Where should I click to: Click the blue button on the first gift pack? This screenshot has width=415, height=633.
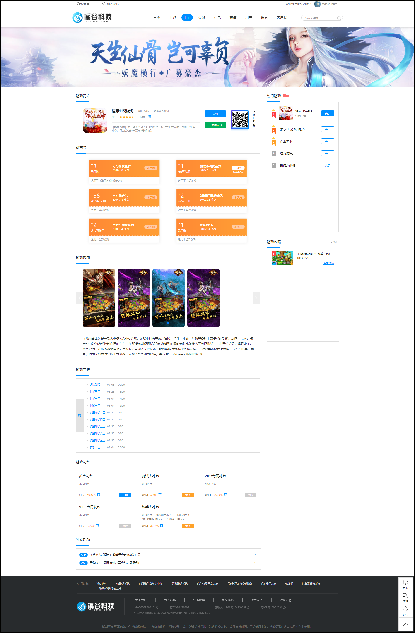coord(125,495)
